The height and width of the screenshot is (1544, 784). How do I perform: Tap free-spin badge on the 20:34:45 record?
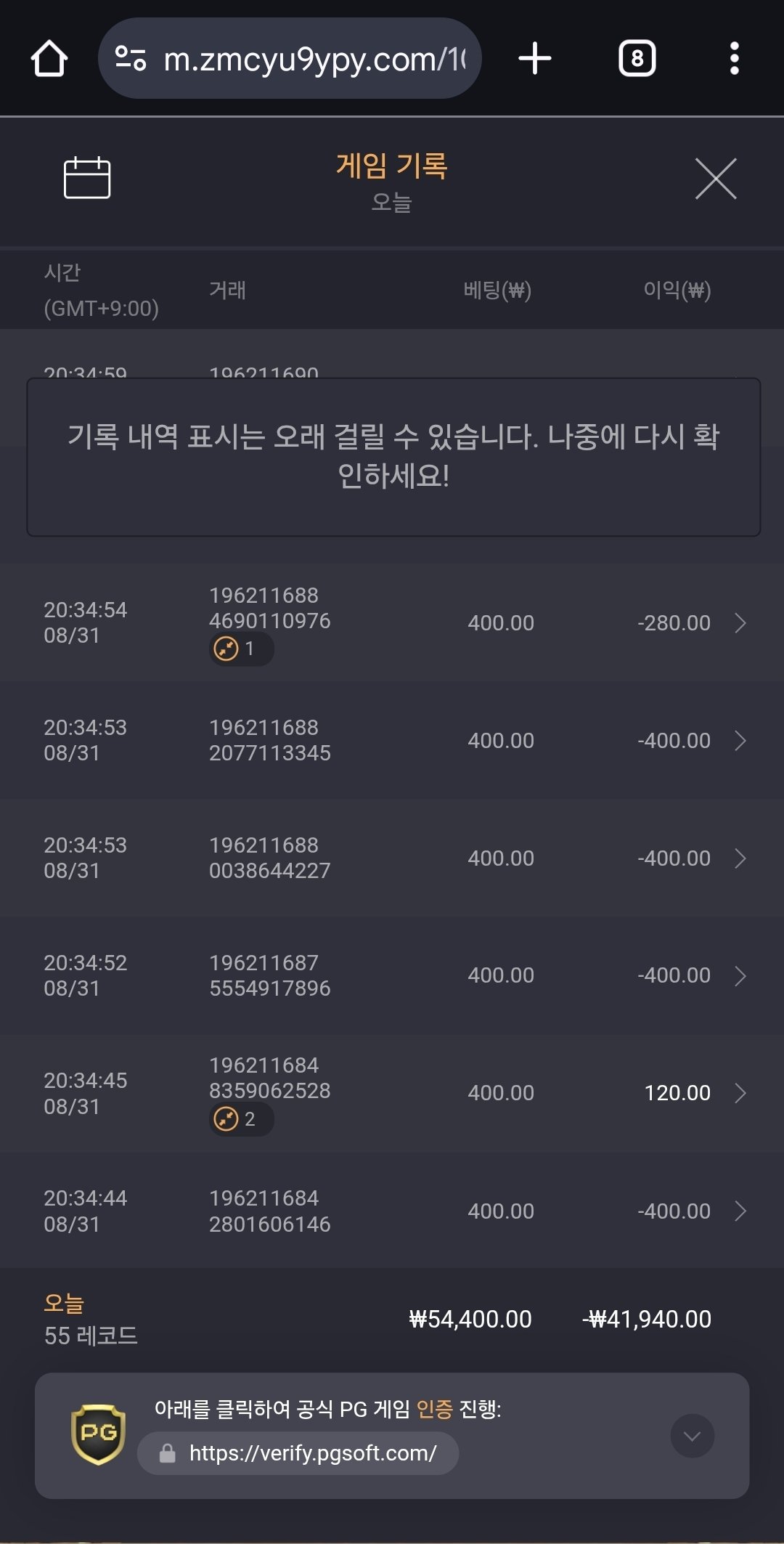coord(240,1119)
